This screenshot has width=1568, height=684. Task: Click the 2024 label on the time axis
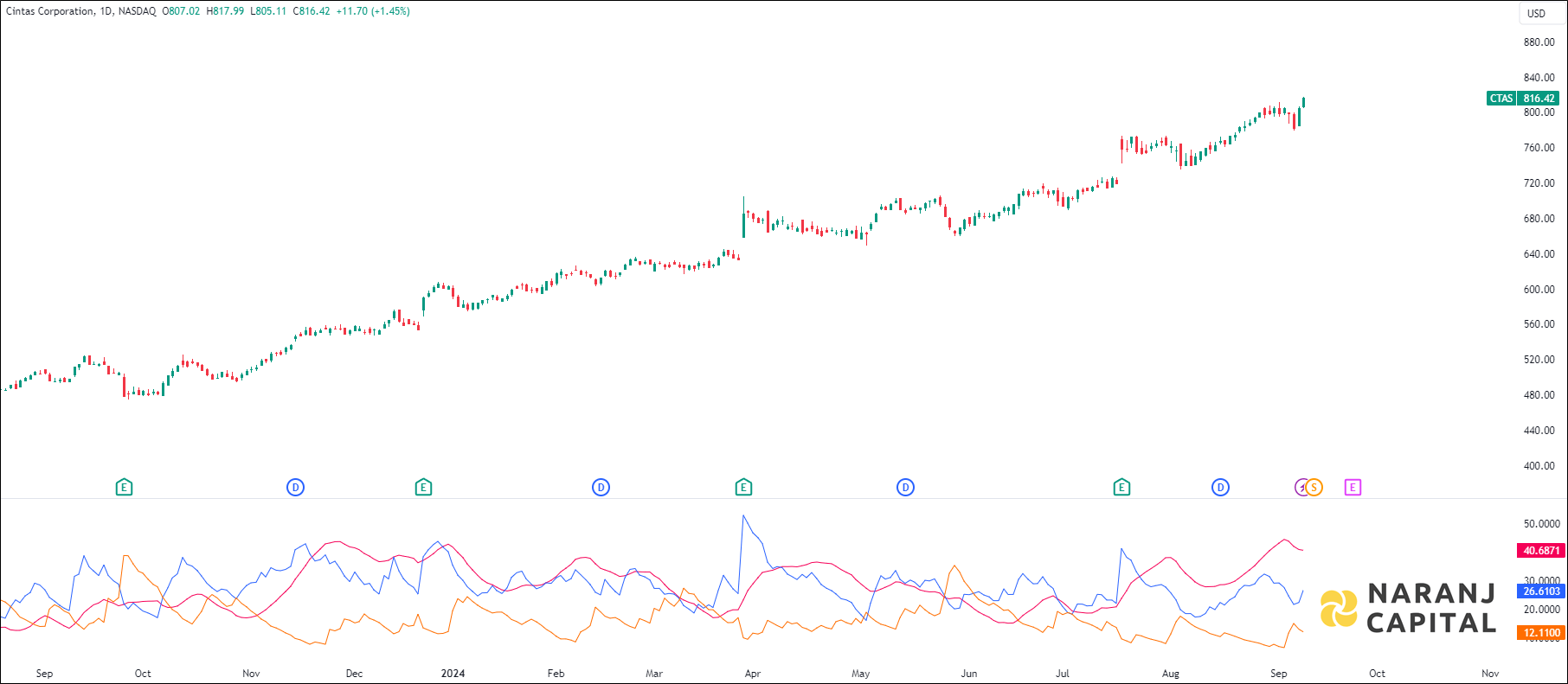point(453,674)
